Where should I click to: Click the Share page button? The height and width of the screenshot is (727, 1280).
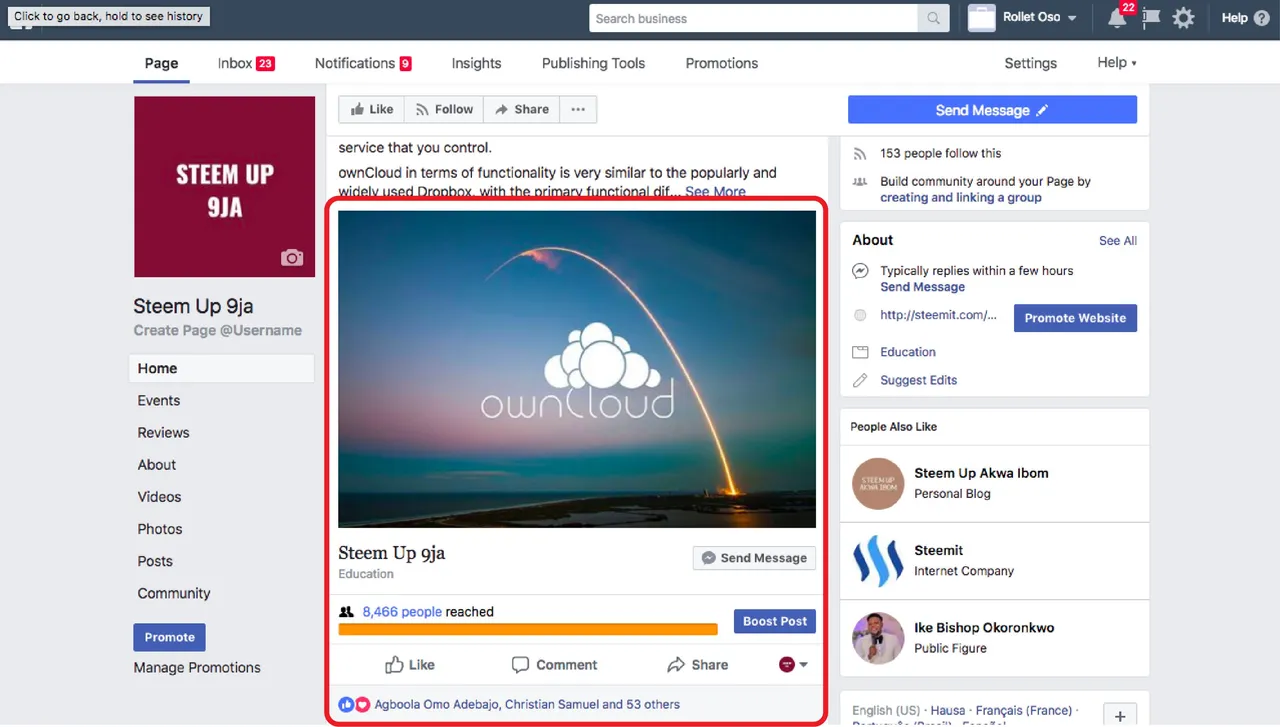point(522,110)
